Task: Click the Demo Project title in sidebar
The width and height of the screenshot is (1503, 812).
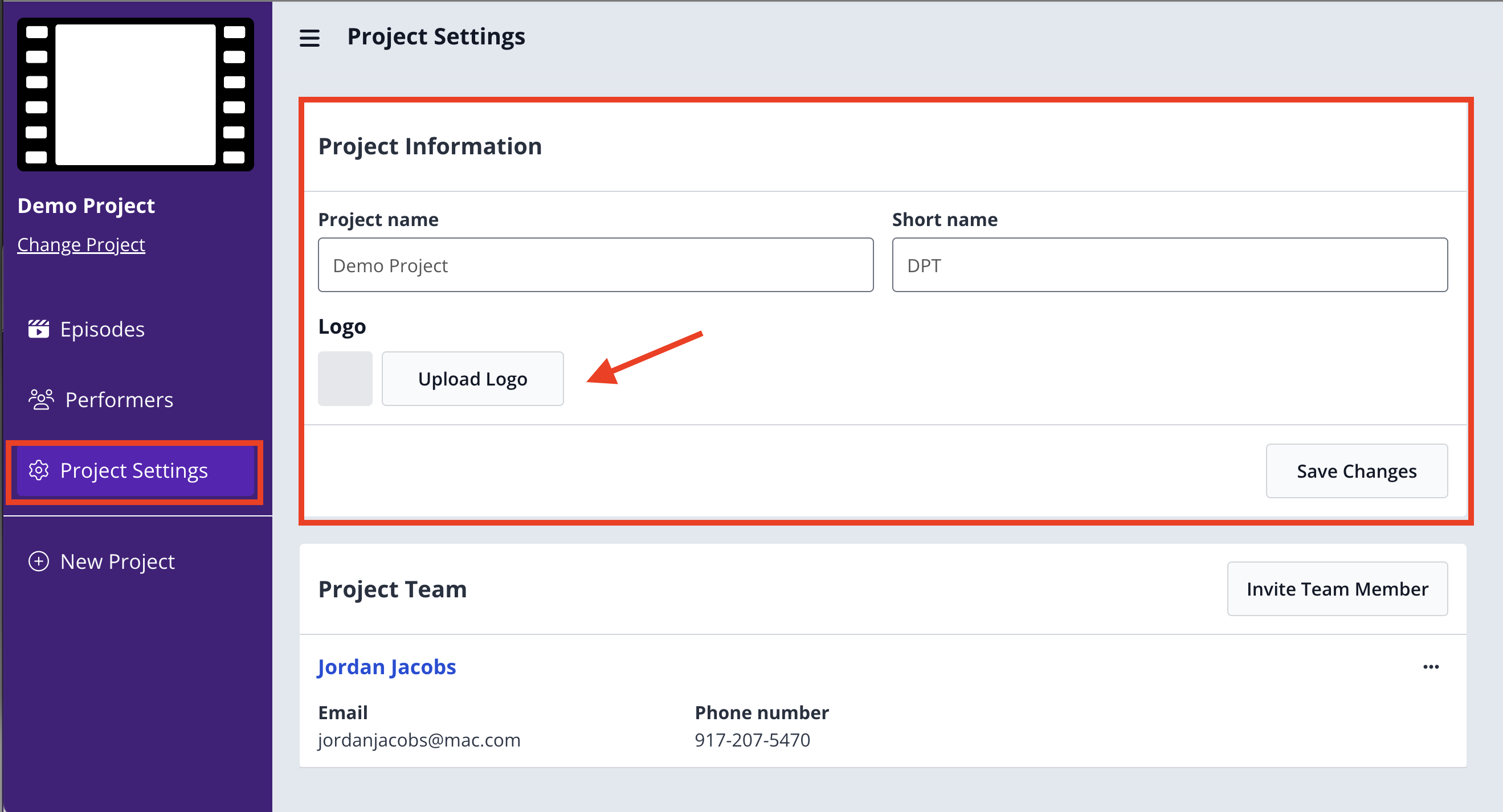Action: pyautogui.click(x=87, y=206)
